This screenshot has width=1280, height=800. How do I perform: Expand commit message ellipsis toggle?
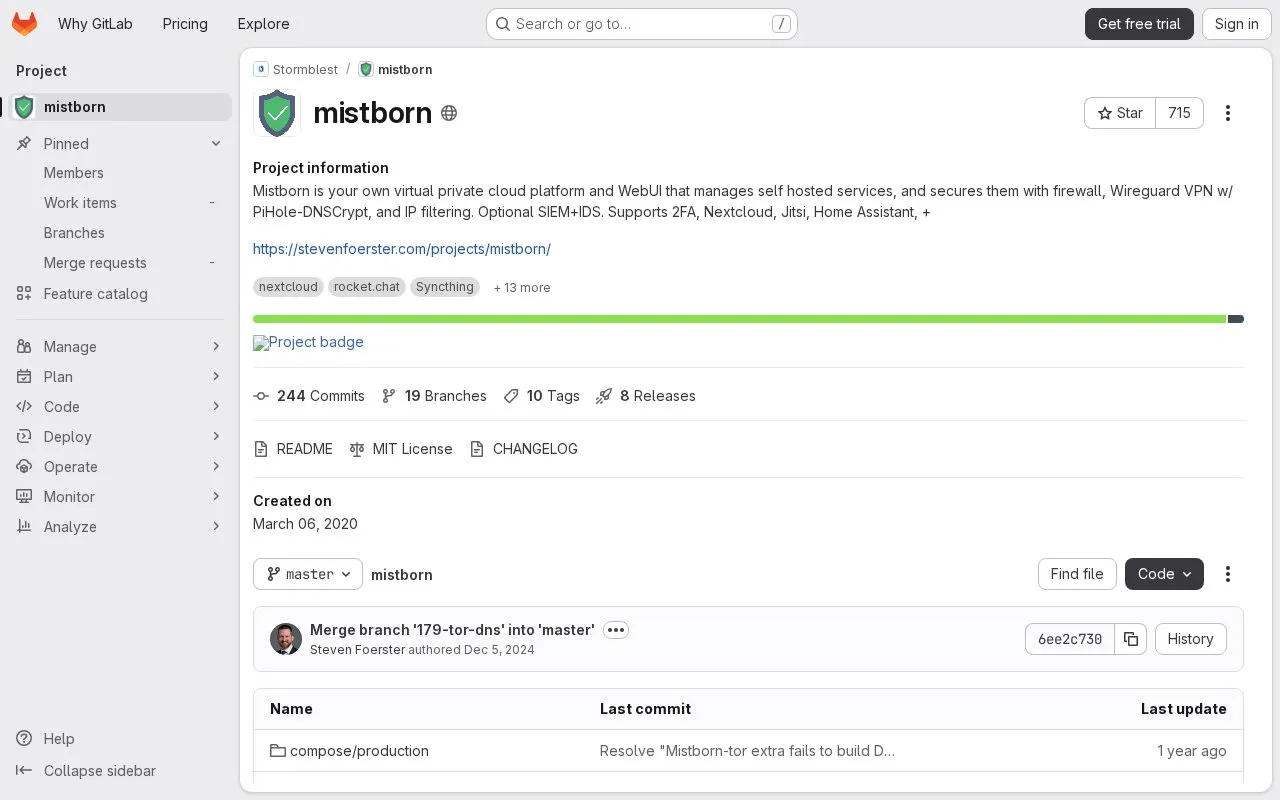click(616, 630)
